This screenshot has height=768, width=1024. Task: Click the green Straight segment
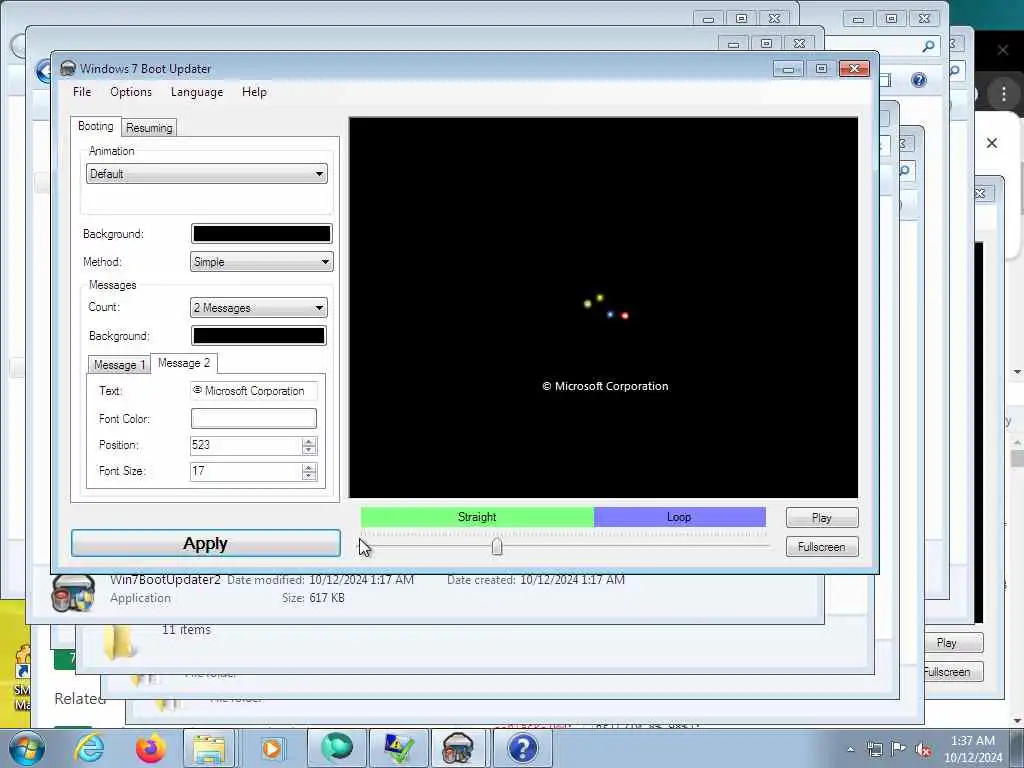tap(477, 517)
